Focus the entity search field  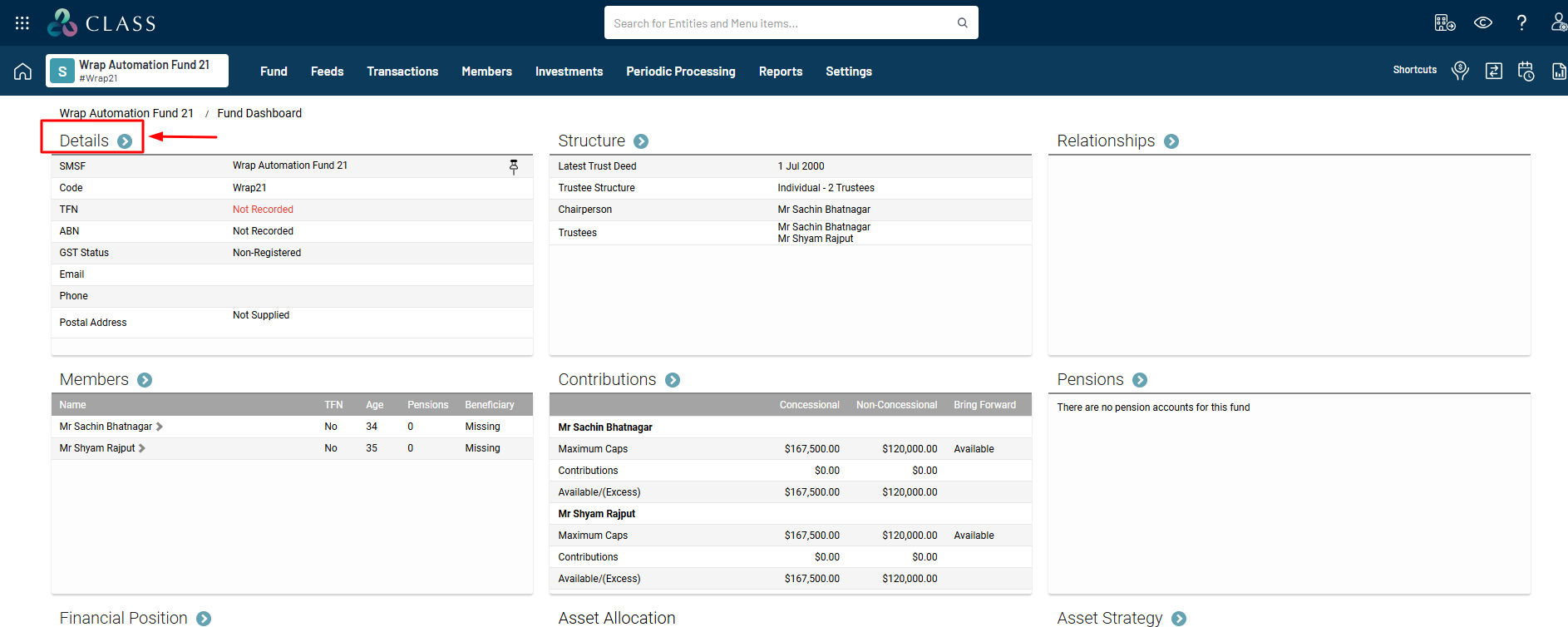[x=782, y=23]
